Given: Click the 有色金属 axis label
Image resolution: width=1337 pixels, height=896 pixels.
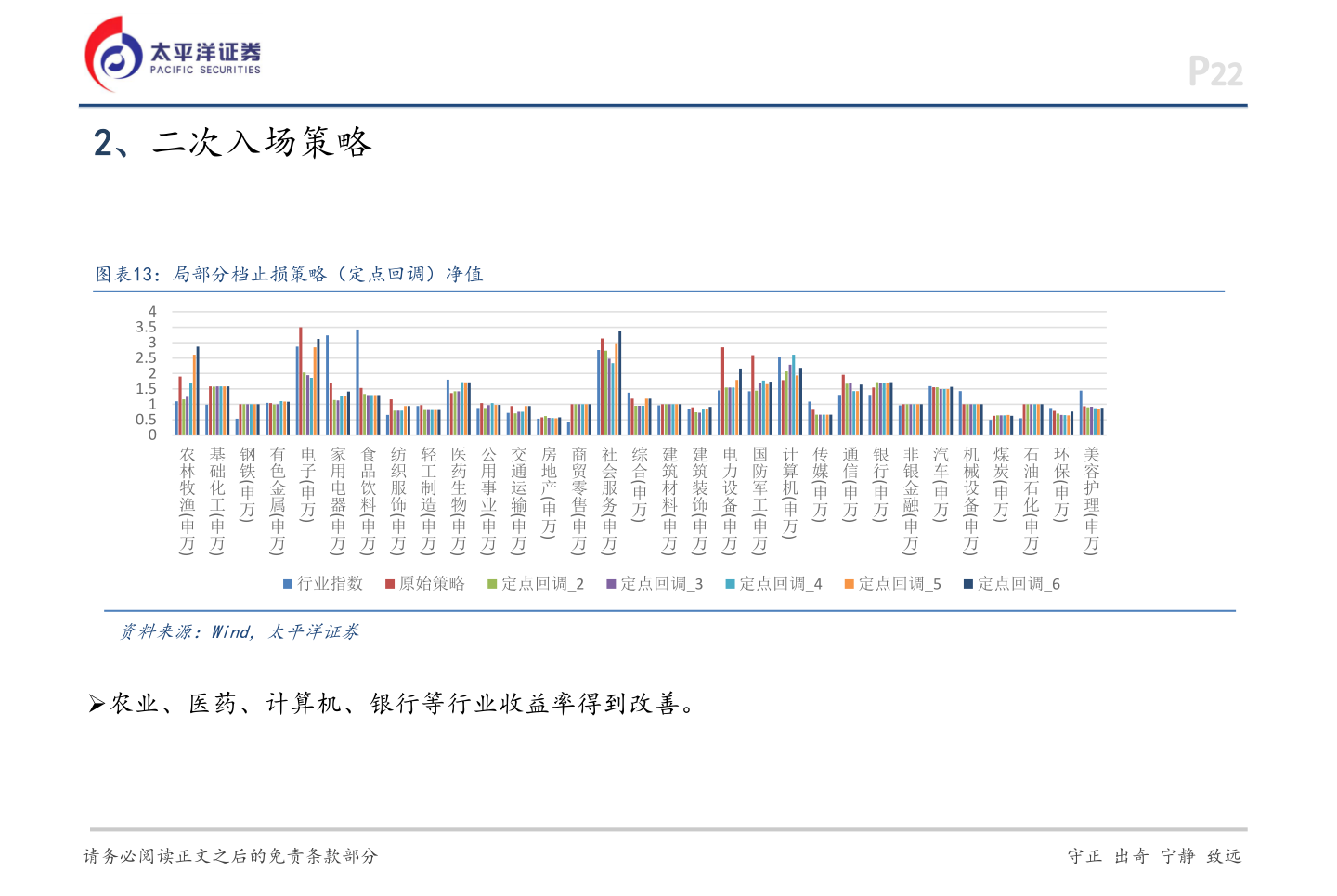Looking at the screenshot, I should pos(278,500).
